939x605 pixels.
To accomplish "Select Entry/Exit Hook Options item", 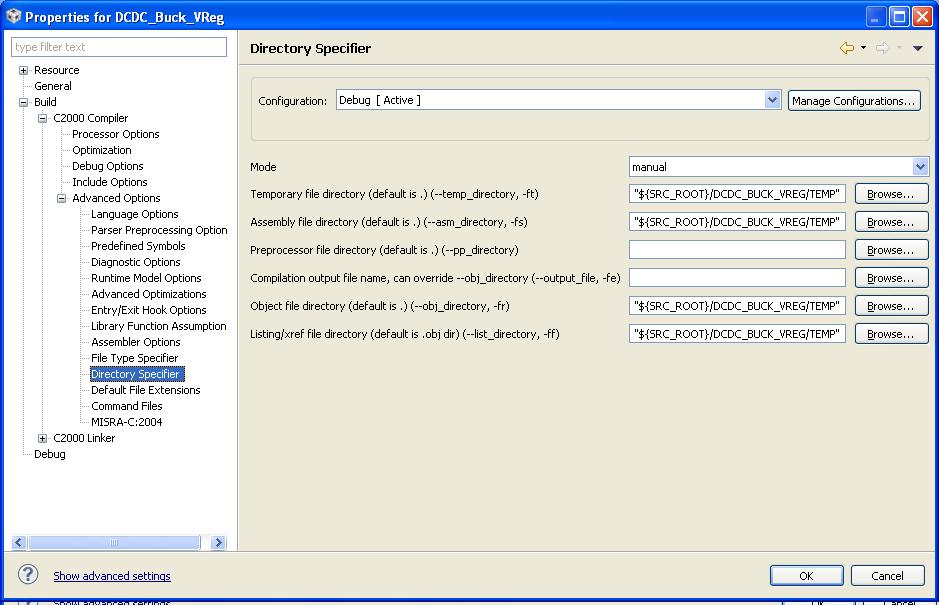I will tap(149, 310).
